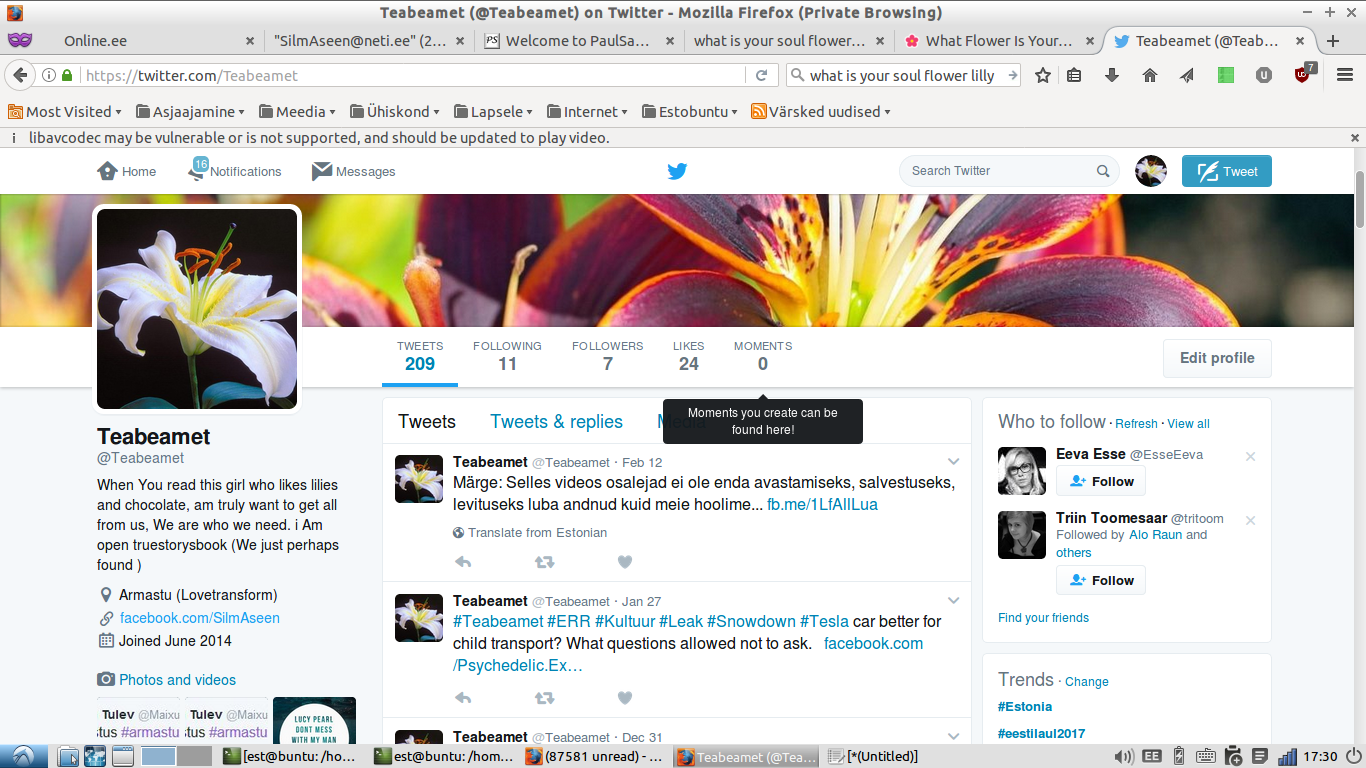Image resolution: width=1366 pixels, height=768 pixels.
Task: Follow Triin Toomesaar
Action: point(1101,580)
